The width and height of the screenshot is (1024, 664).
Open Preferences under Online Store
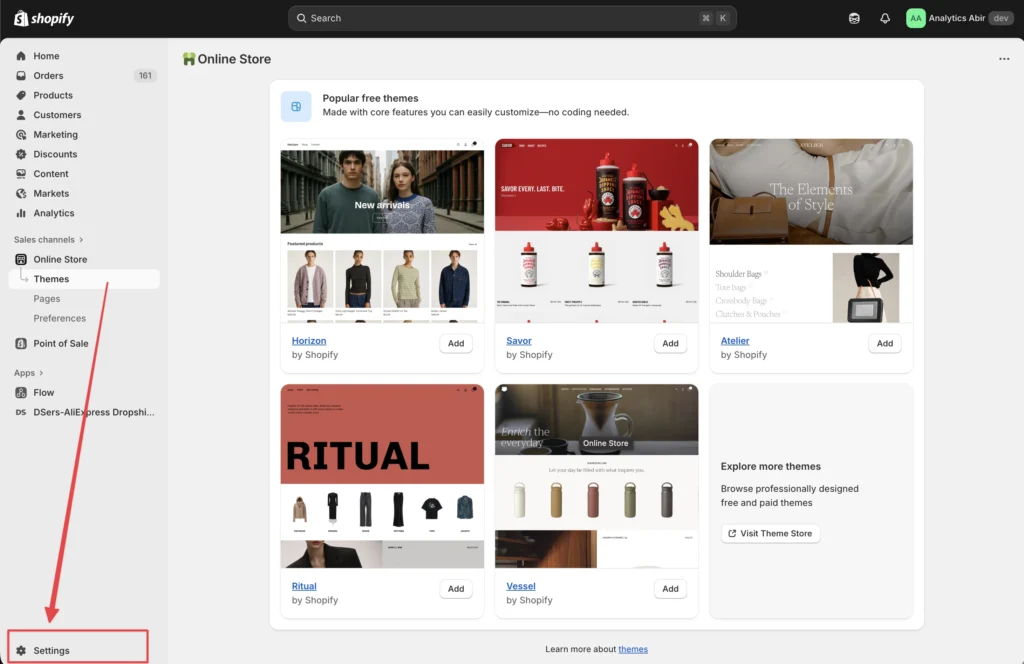coord(59,318)
